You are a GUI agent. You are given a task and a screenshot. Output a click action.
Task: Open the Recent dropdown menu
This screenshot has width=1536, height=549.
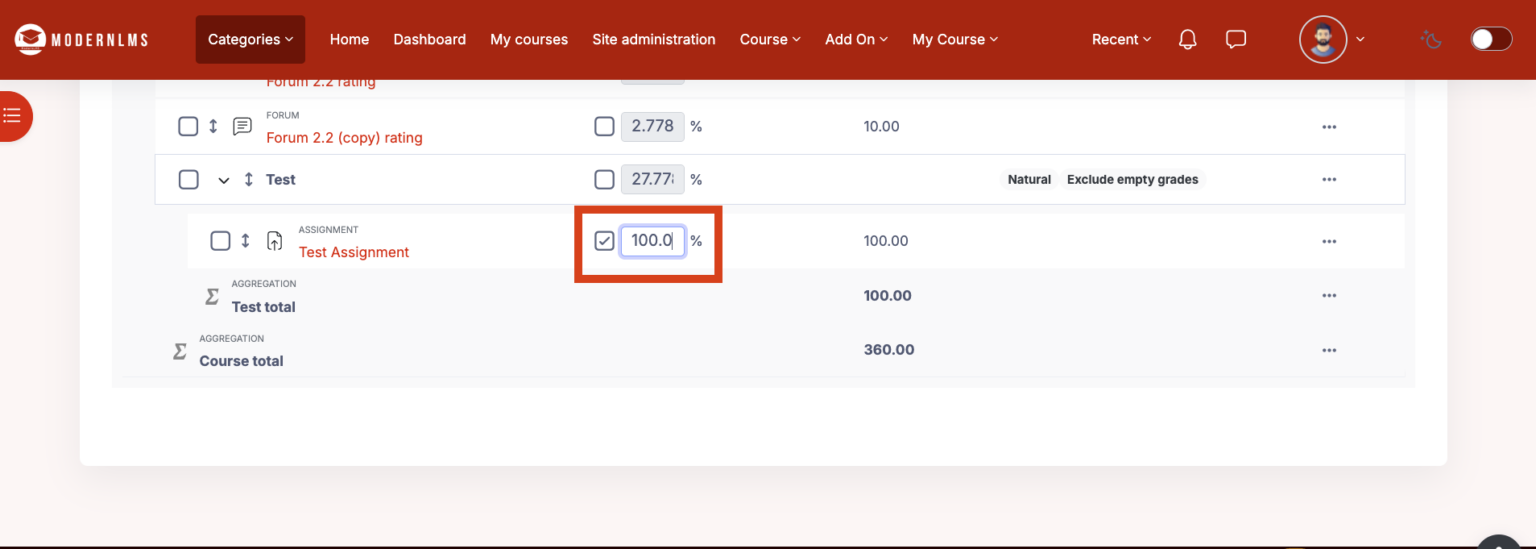click(x=1122, y=39)
